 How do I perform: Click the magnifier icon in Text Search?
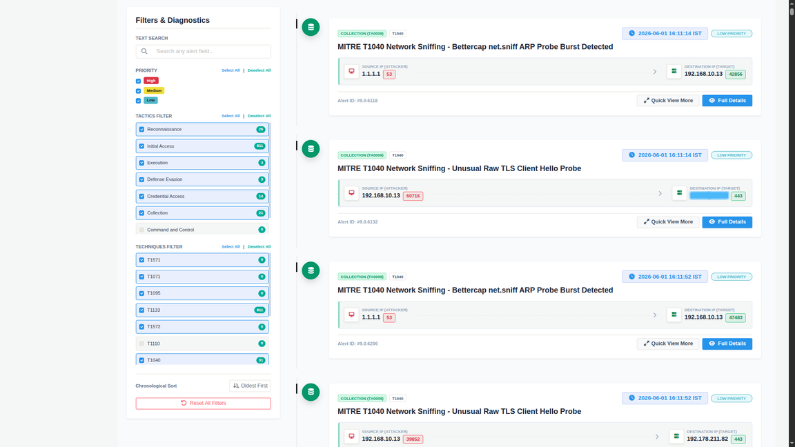pos(144,51)
